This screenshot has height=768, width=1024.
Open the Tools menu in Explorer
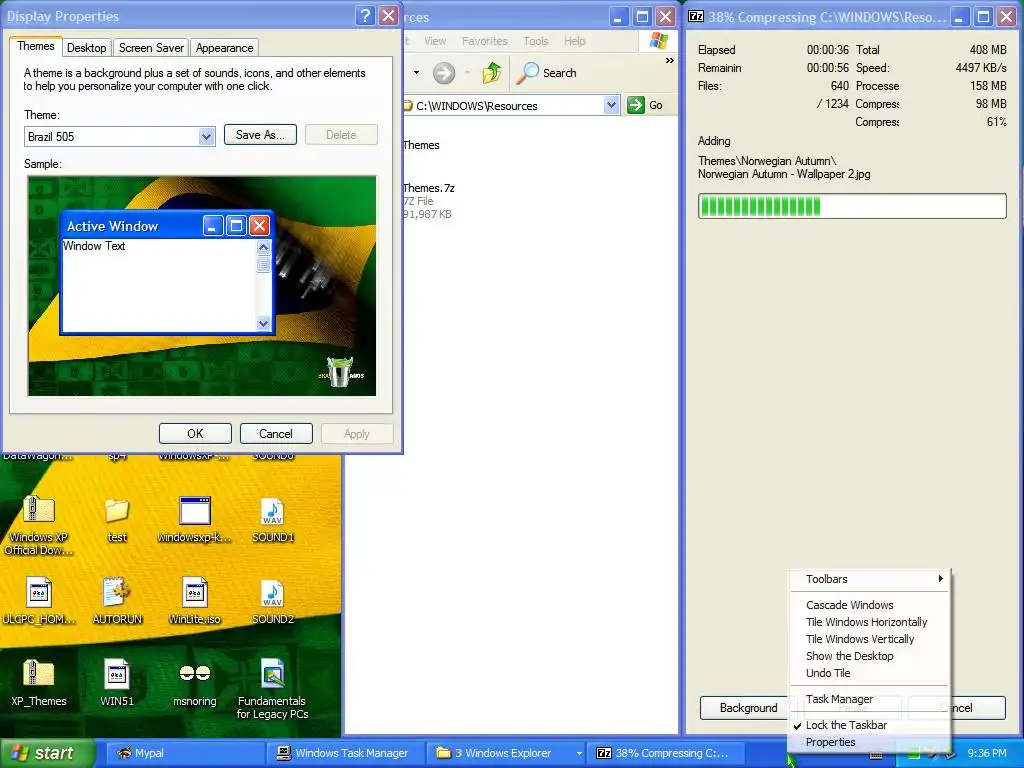pos(536,41)
